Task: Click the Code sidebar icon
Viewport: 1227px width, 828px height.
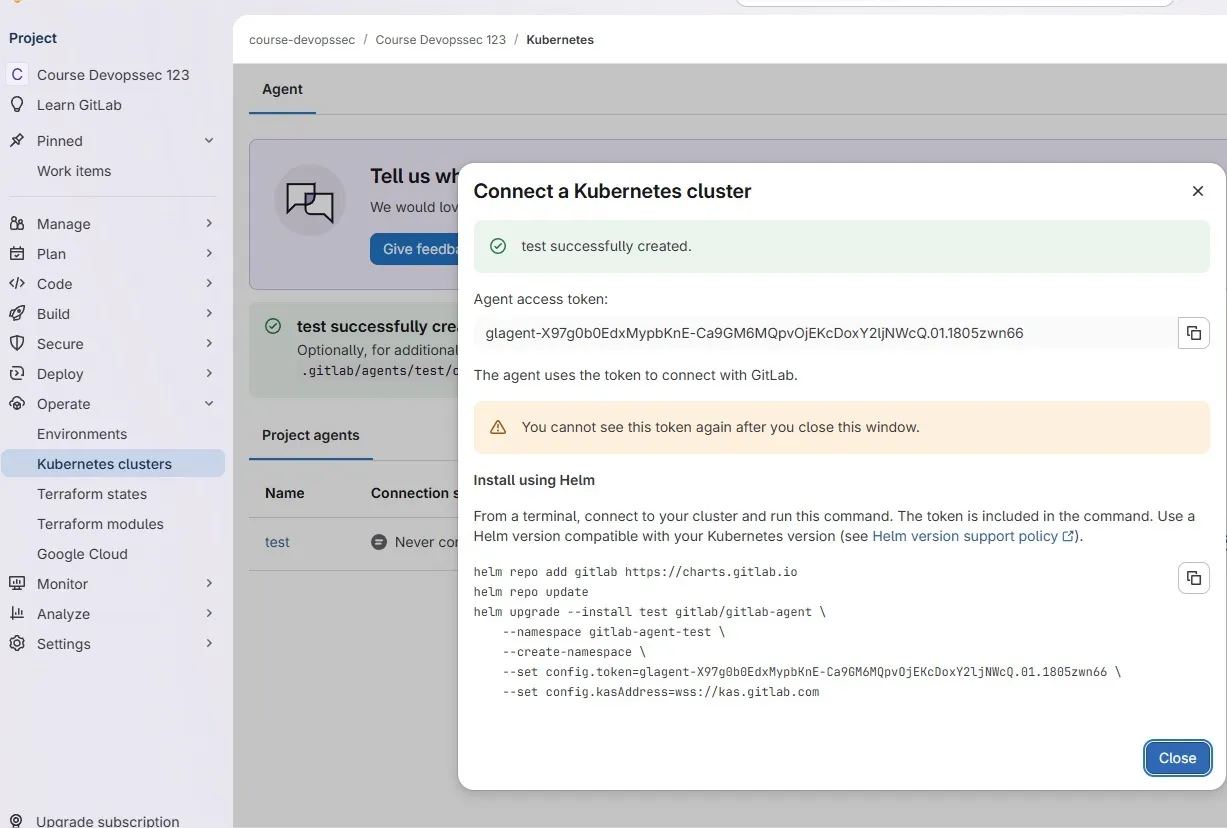Action: tap(17, 283)
